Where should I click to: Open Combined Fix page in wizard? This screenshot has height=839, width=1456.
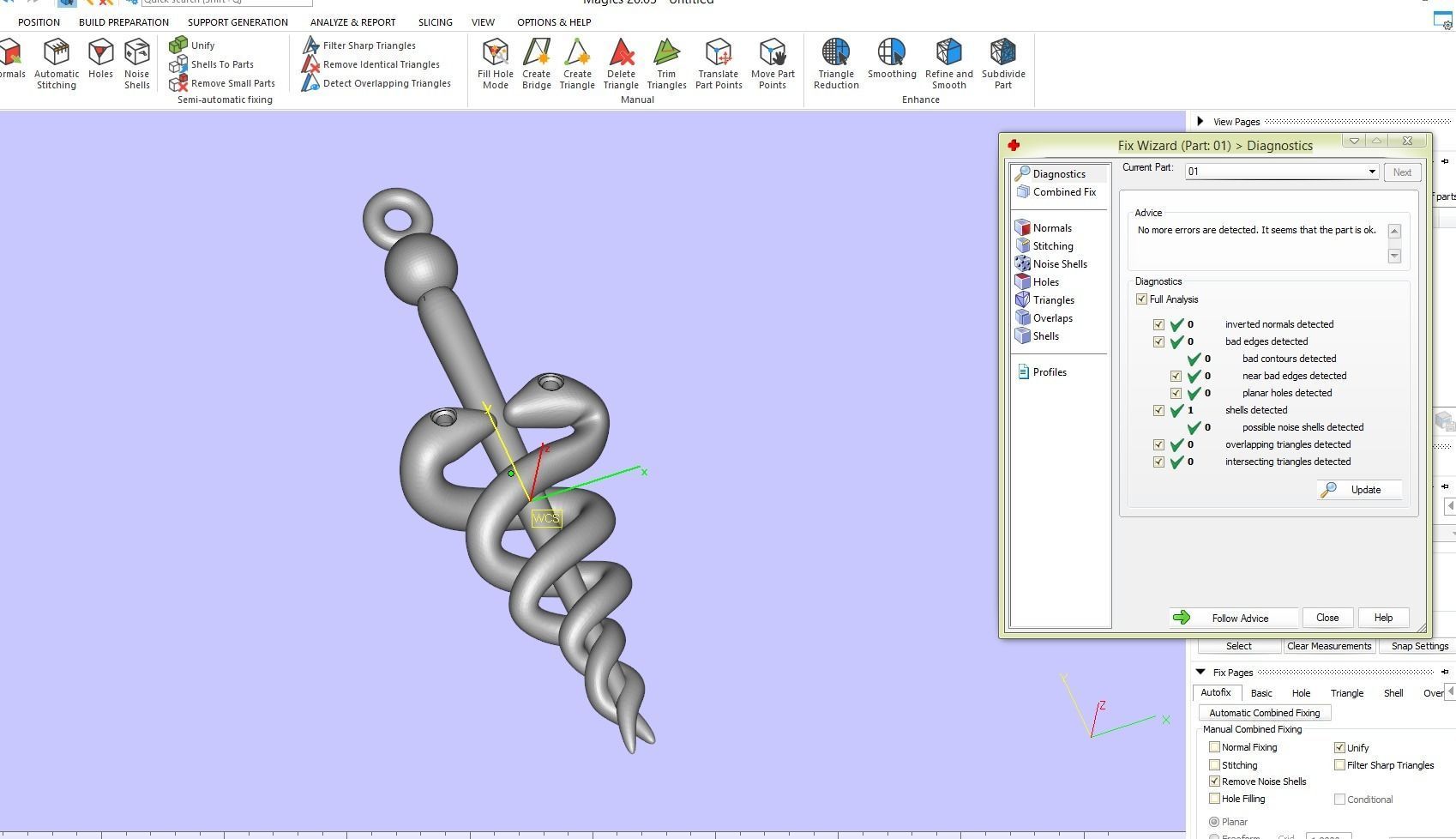coord(1056,192)
